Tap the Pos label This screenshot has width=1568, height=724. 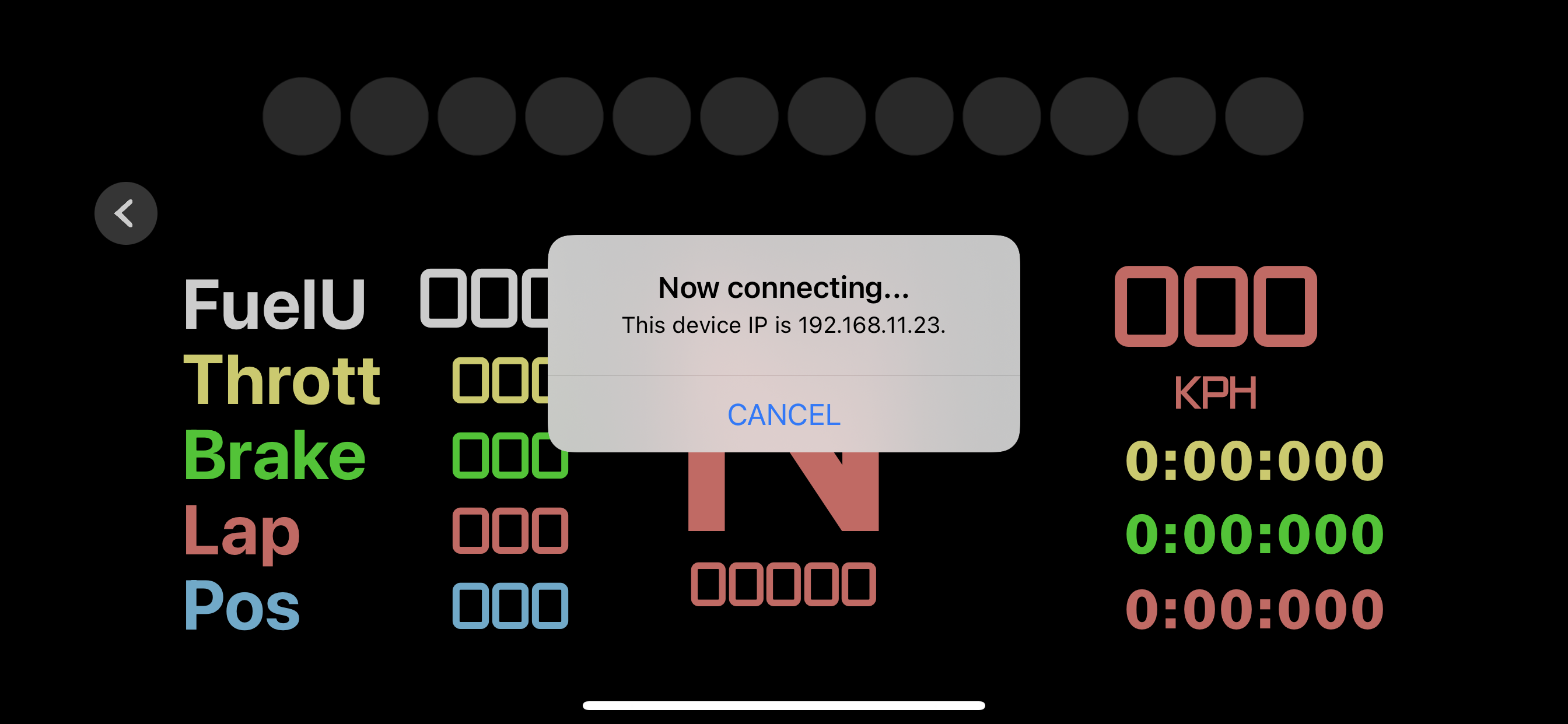[x=242, y=606]
